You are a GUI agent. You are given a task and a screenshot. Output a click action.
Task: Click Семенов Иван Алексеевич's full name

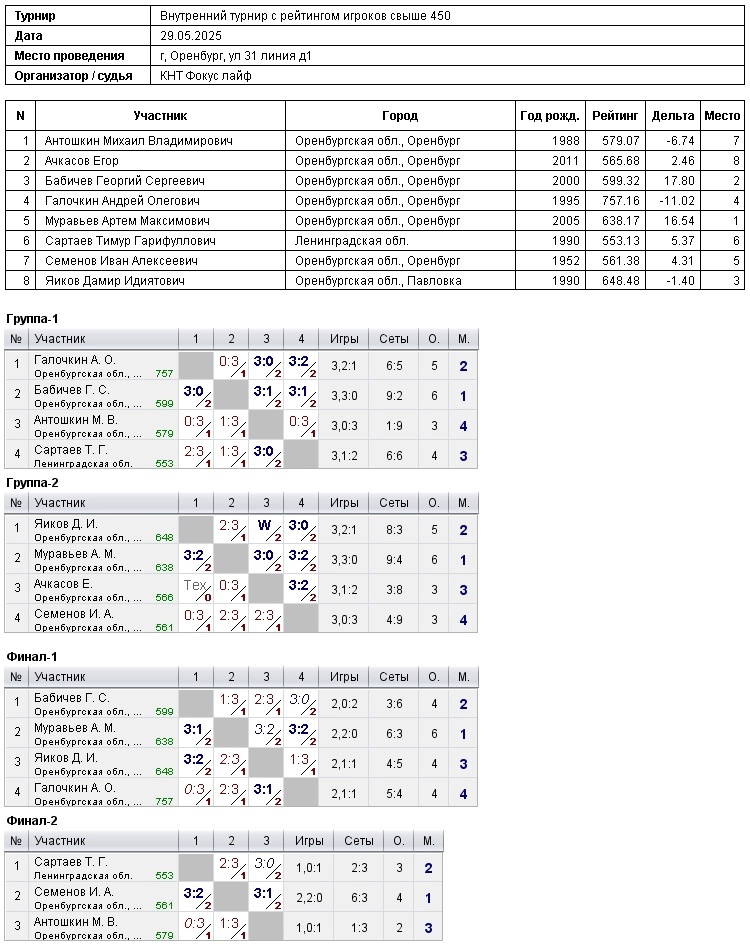[121, 261]
